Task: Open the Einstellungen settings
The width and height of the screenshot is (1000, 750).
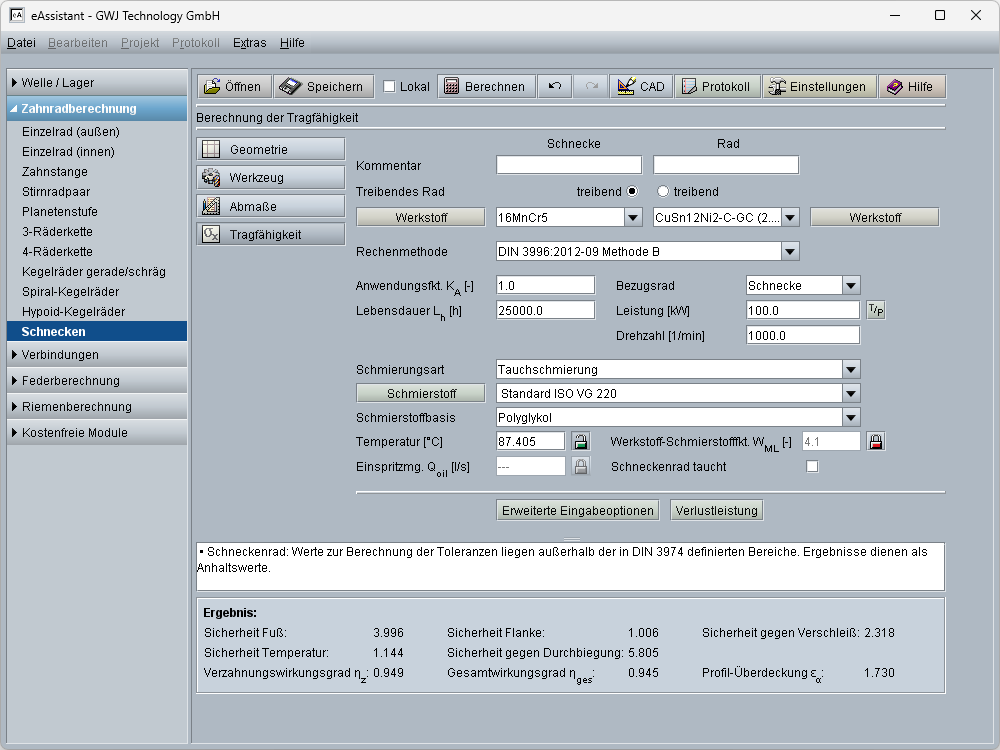Action: 817,87
